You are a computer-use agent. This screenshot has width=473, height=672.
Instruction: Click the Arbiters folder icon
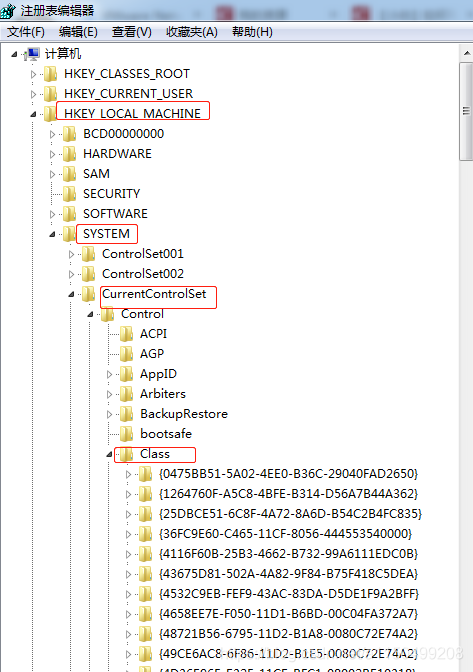click(126, 394)
